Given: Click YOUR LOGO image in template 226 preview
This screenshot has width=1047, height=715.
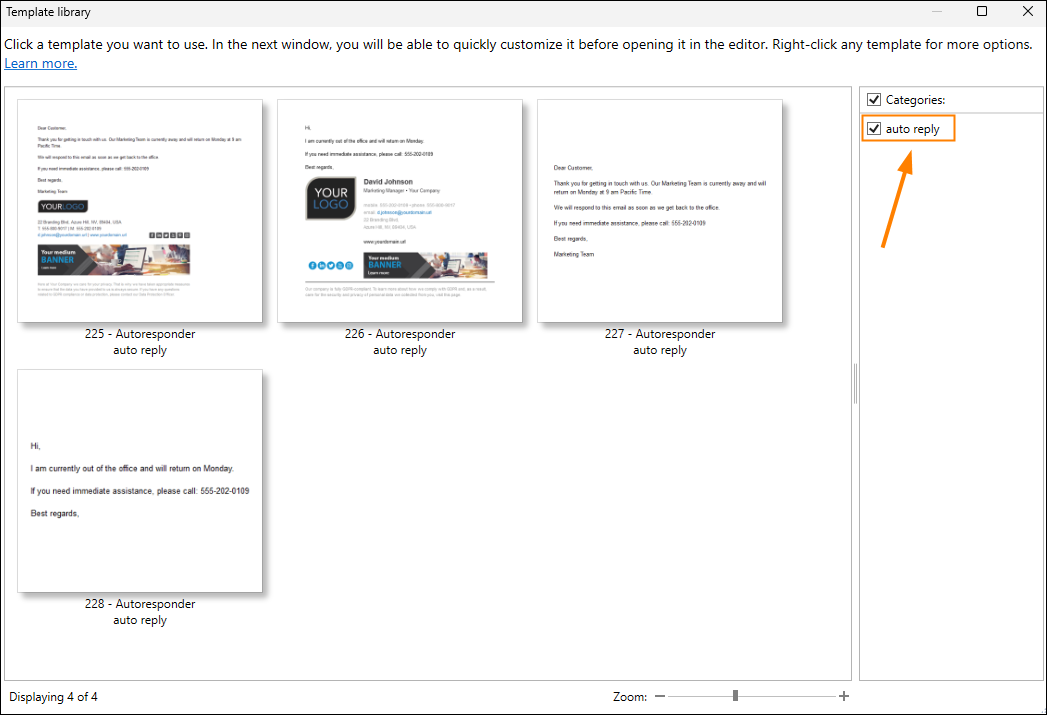Looking at the screenshot, I should tap(331, 198).
